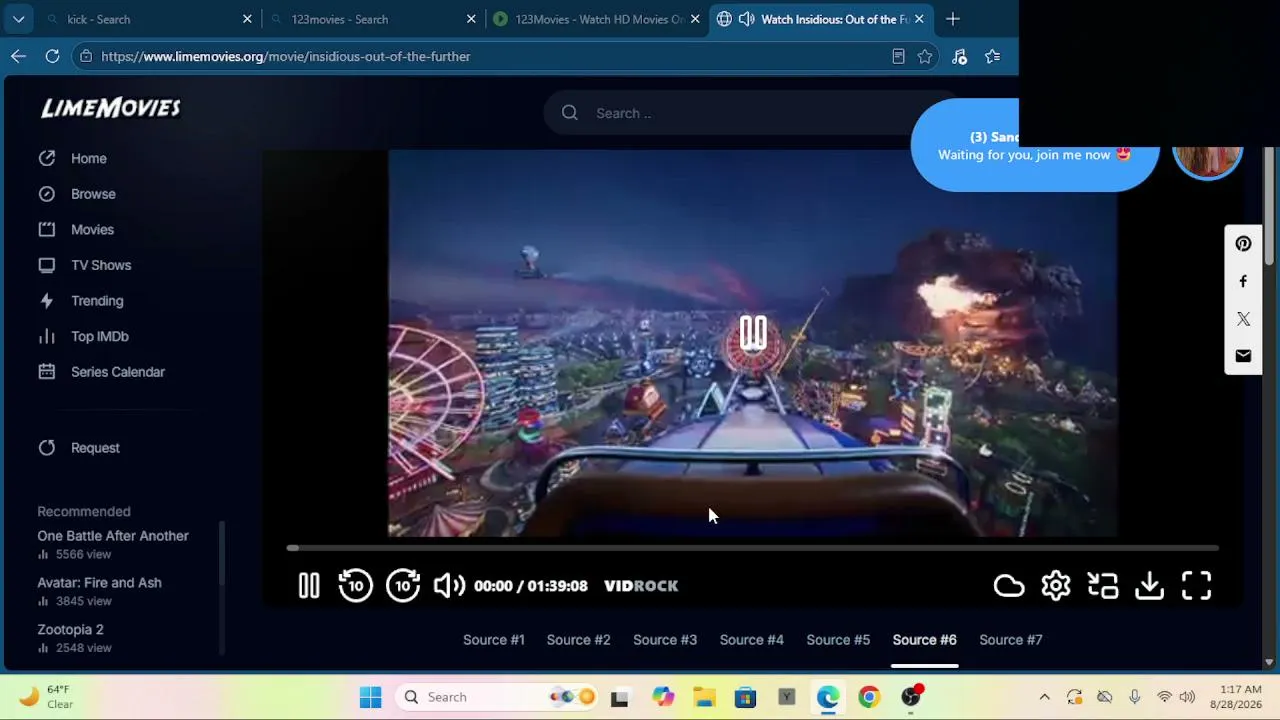Open the Movies section
1280x720 pixels.
[x=92, y=230]
